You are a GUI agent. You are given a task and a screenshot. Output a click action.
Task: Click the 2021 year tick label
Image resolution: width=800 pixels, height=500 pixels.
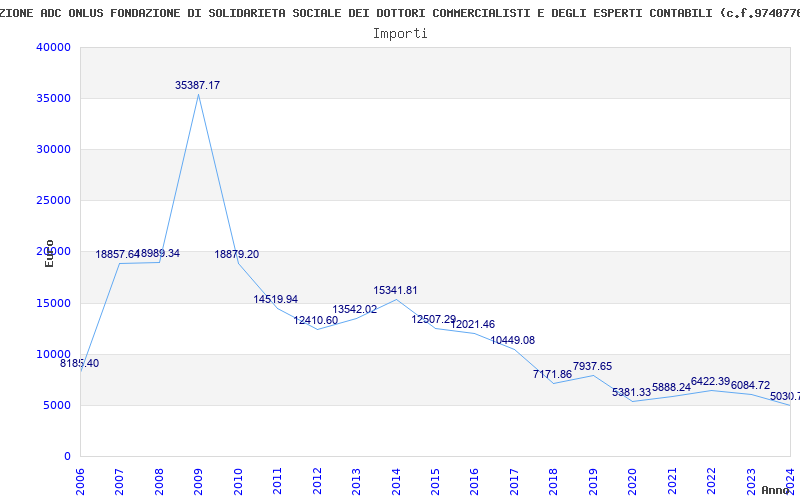[672, 481]
